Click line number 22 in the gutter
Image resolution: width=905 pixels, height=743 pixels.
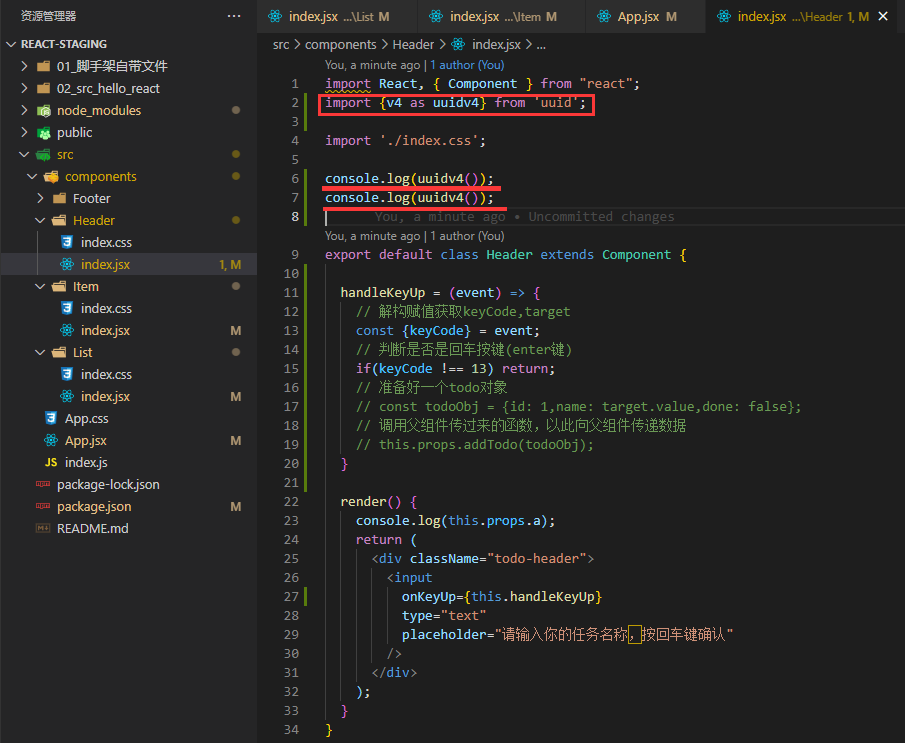tap(291, 502)
